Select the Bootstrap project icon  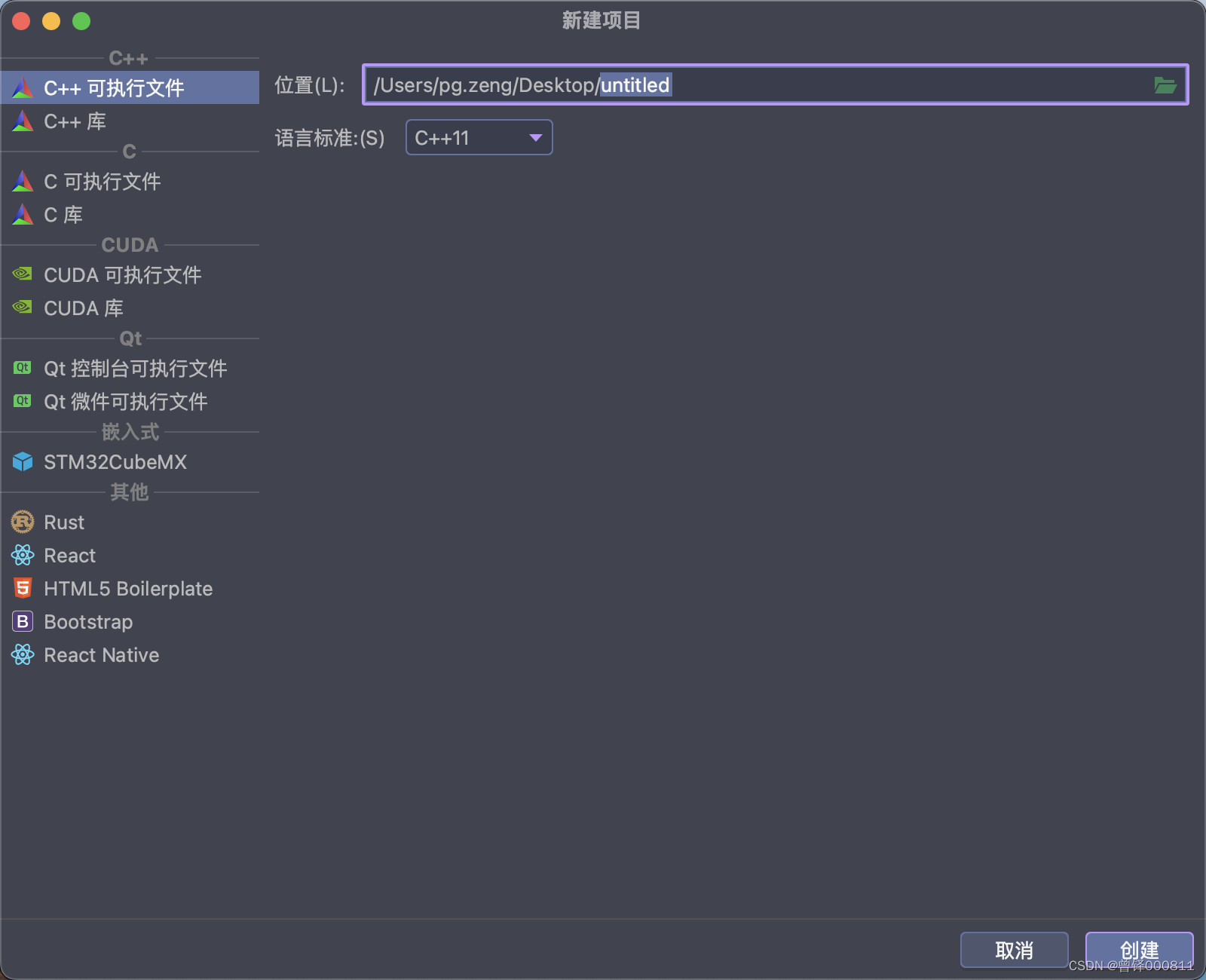22,621
